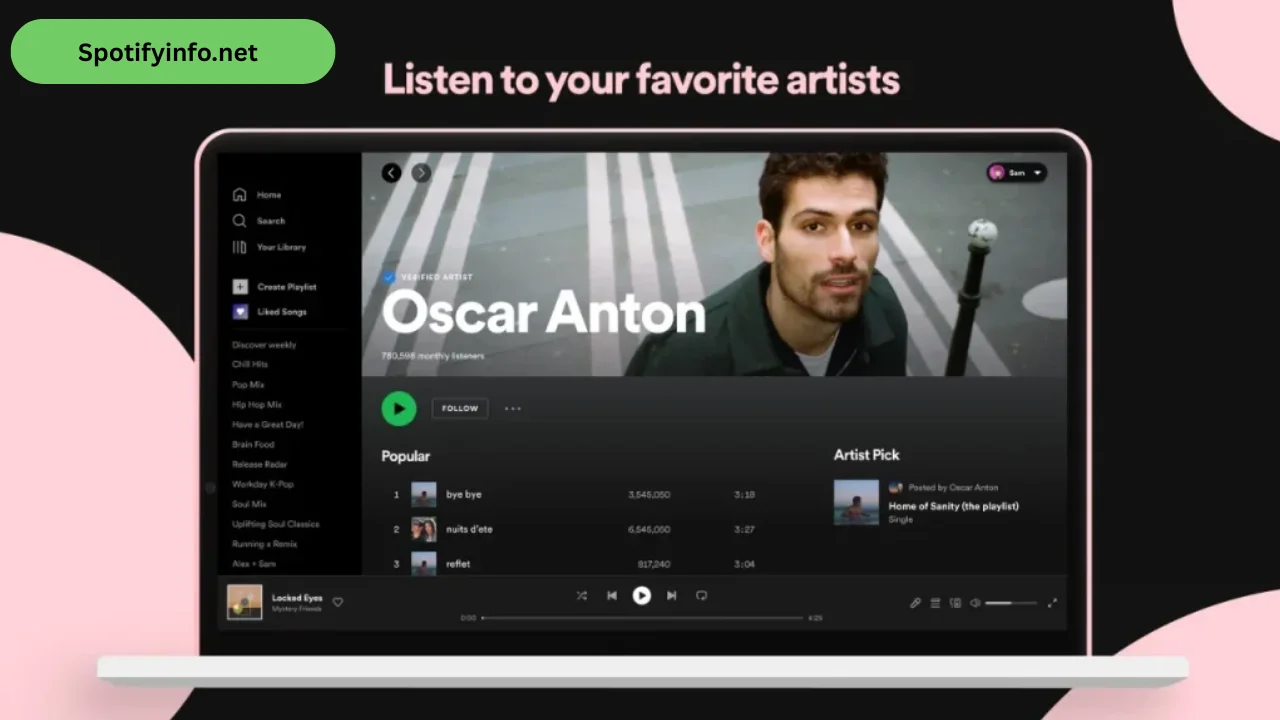Go back with the left arrow button
Viewport: 1280px width, 720px height.
coord(392,173)
